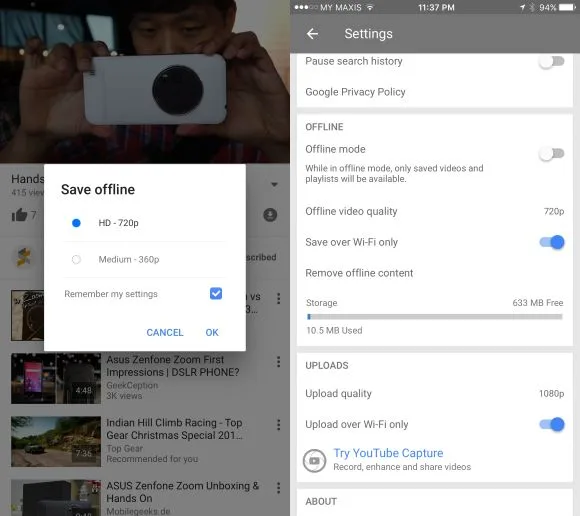The width and height of the screenshot is (580, 516).
Task: Tap the Bluetooth icon in status bar
Action: pyautogui.click(x=532, y=7)
